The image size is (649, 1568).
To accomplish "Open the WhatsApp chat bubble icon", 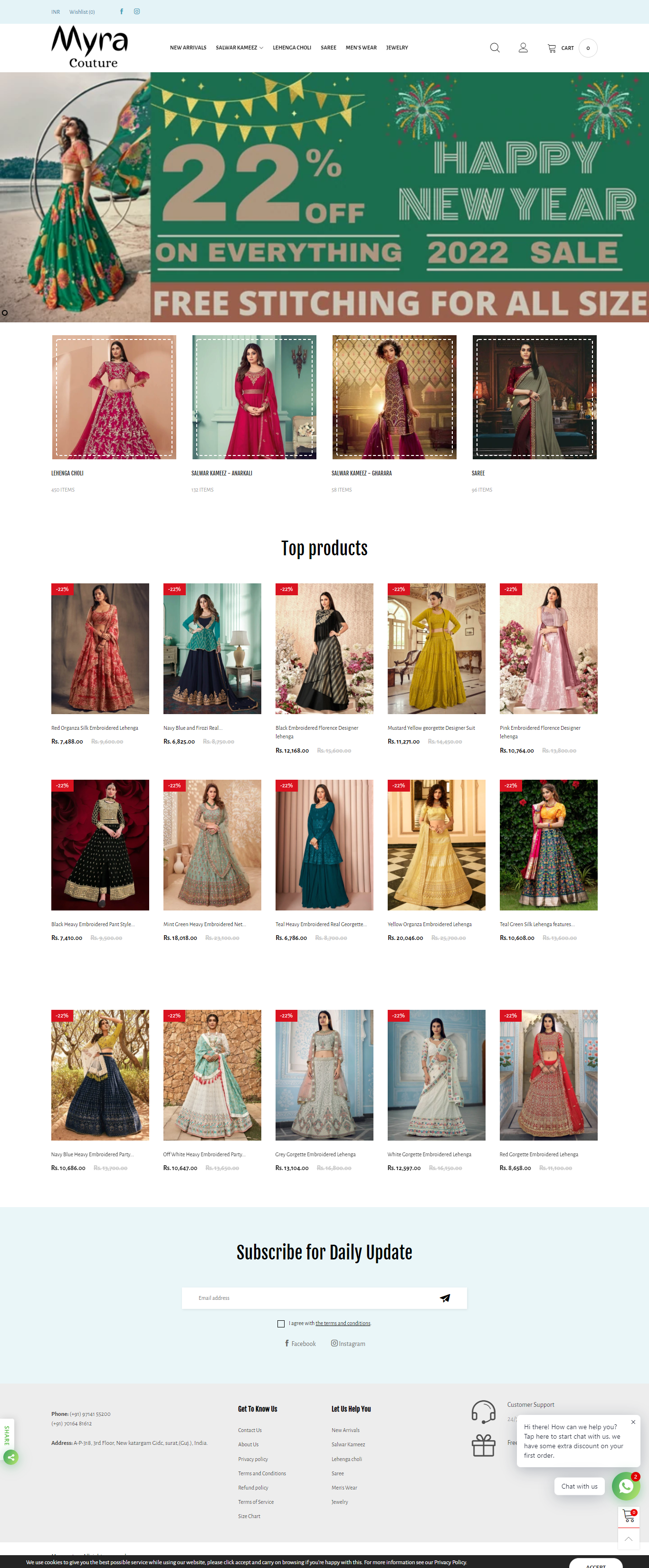I will point(625,1486).
